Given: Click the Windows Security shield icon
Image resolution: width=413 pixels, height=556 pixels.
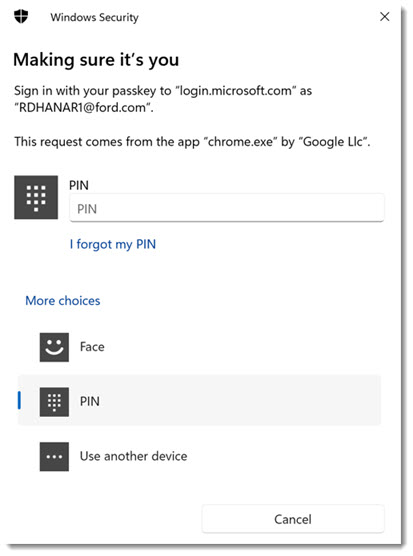Looking at the screenshot, I should click(21, 16).
